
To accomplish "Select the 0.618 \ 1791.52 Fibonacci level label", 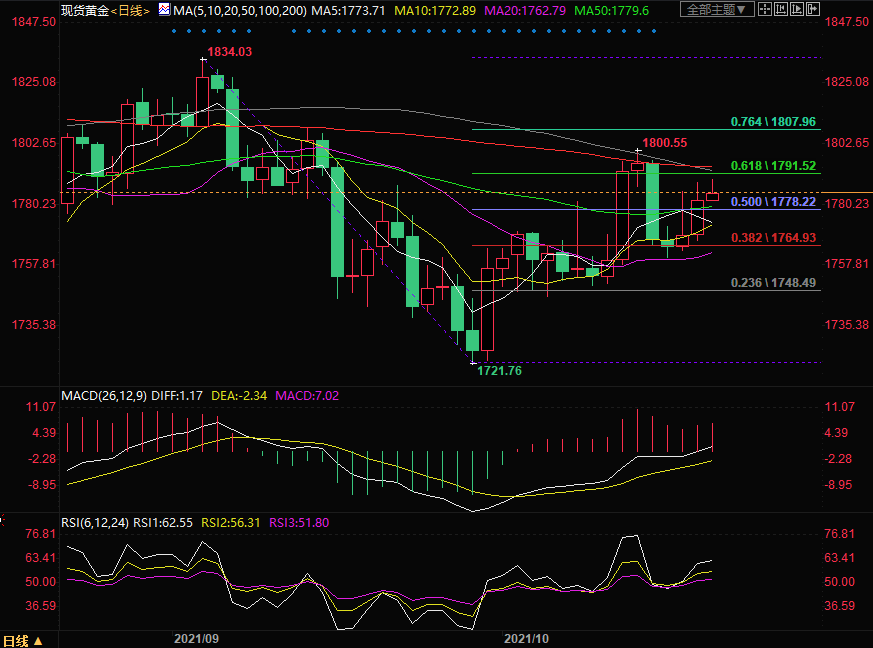I will (773, 166).
